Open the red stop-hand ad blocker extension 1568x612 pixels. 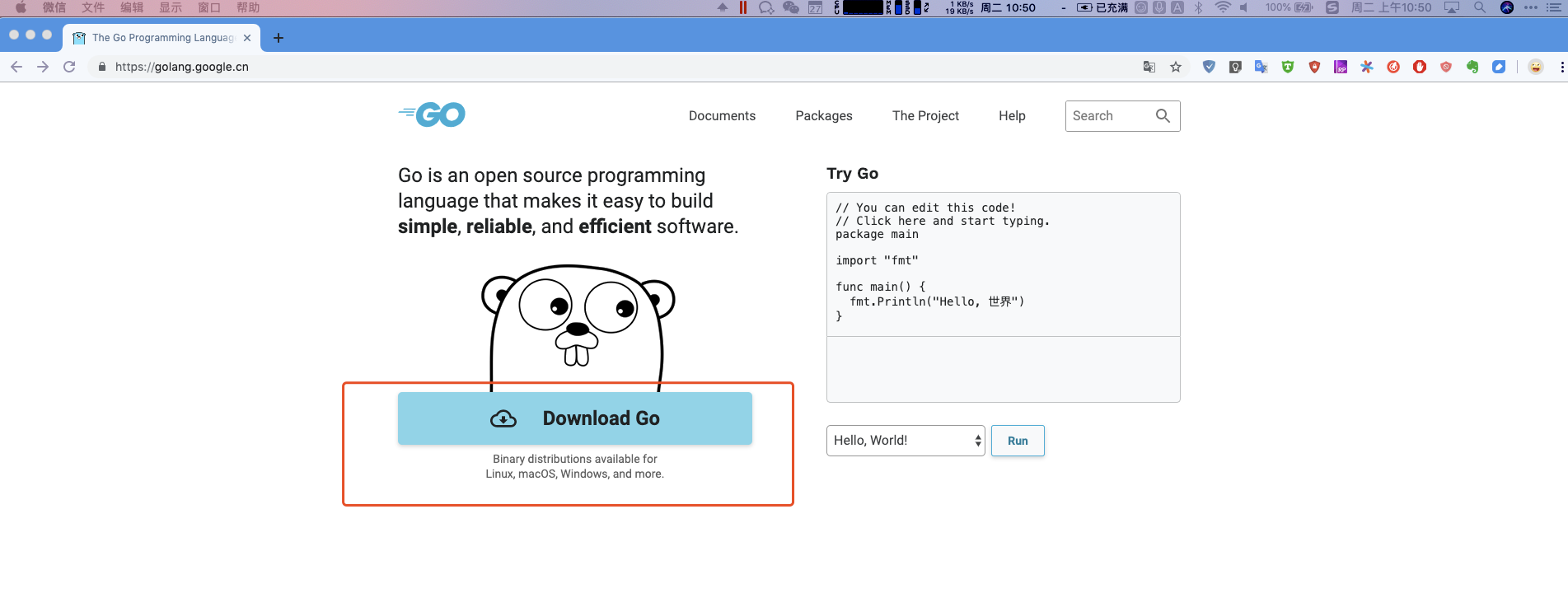[x=1420, y=67]
